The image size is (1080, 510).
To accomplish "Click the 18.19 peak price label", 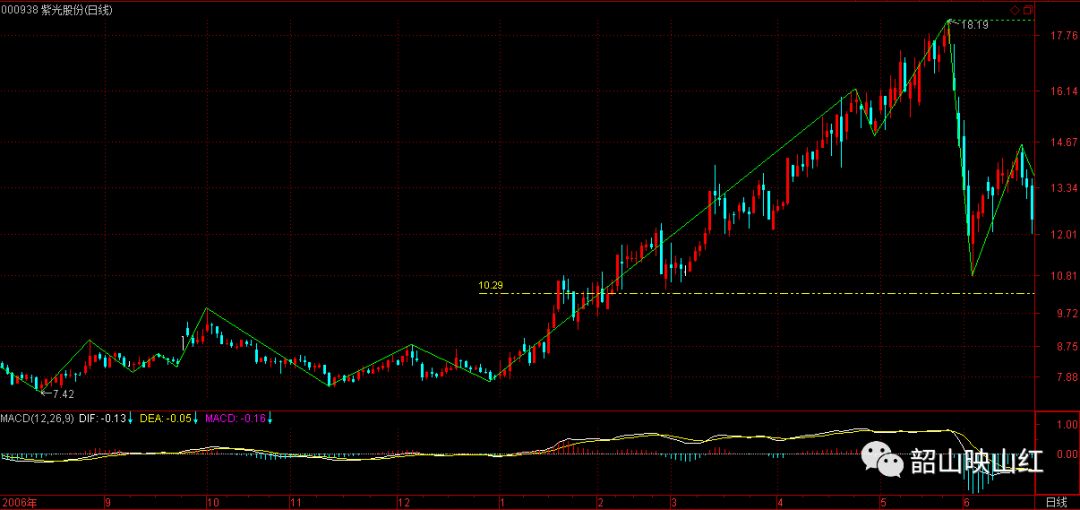I will point(975,25).
